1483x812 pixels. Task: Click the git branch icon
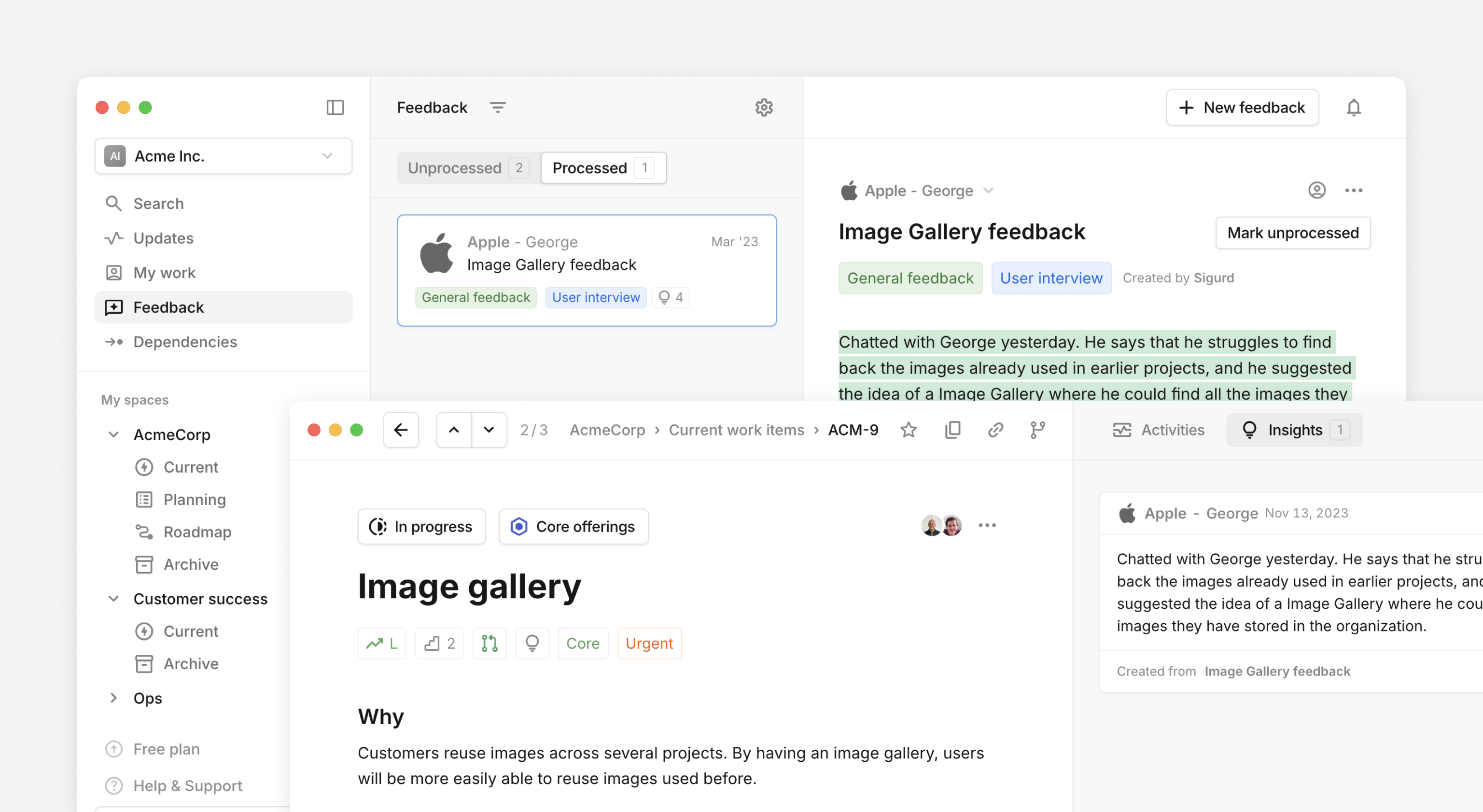tap(1037, 430)
